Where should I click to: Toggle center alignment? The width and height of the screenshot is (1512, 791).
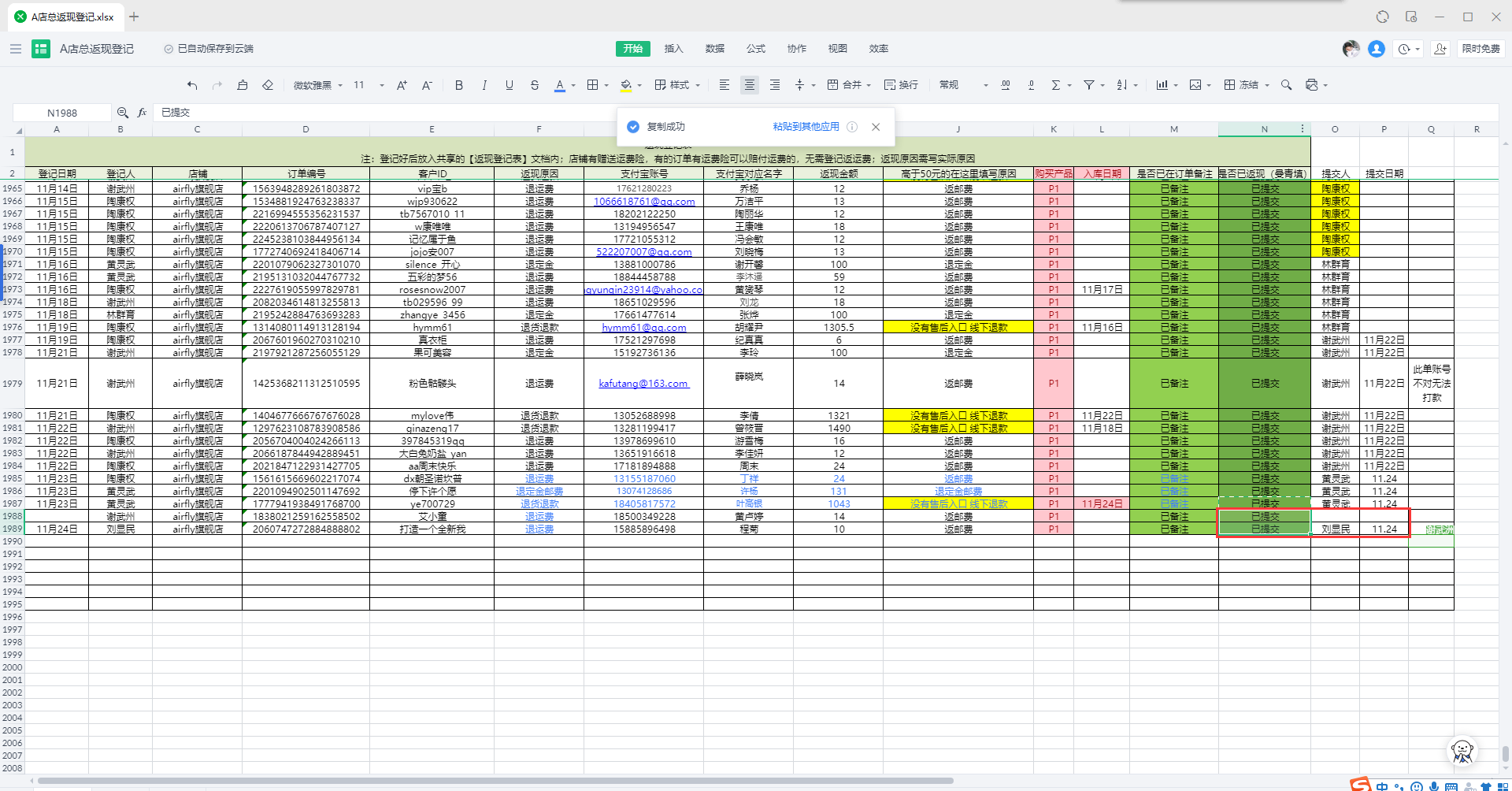(x=750, y=85)
